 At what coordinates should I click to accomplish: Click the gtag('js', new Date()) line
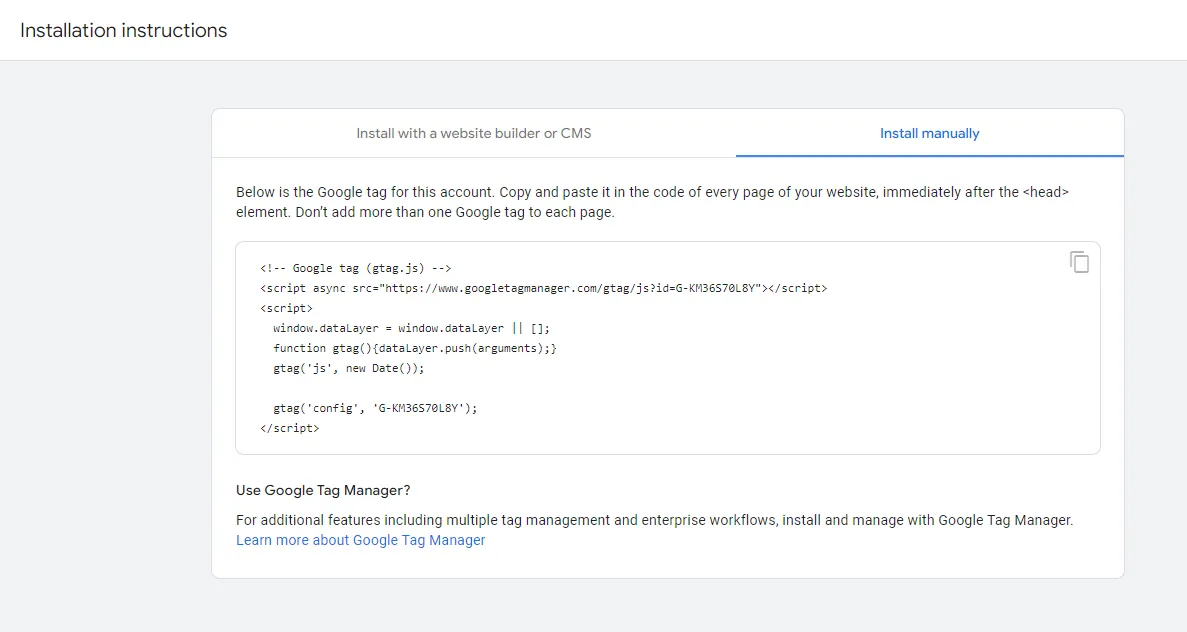(x=348, y=368)
